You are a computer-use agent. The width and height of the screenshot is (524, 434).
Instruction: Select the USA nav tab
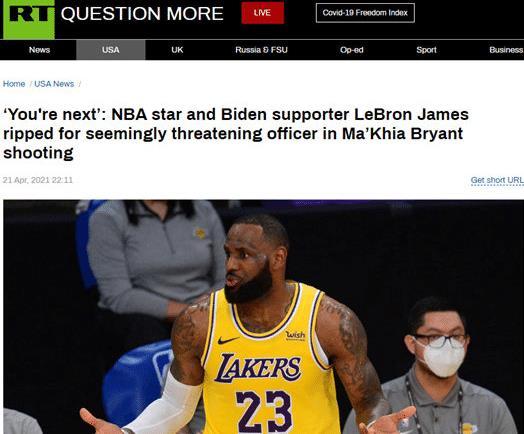[x=111, y=50]
